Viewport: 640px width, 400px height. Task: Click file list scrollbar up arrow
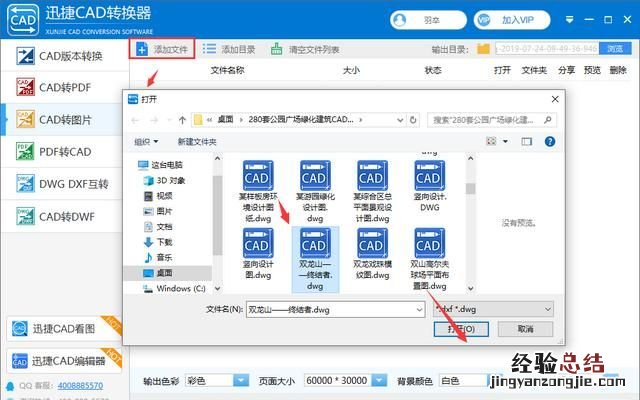click(x=470, y=158)
